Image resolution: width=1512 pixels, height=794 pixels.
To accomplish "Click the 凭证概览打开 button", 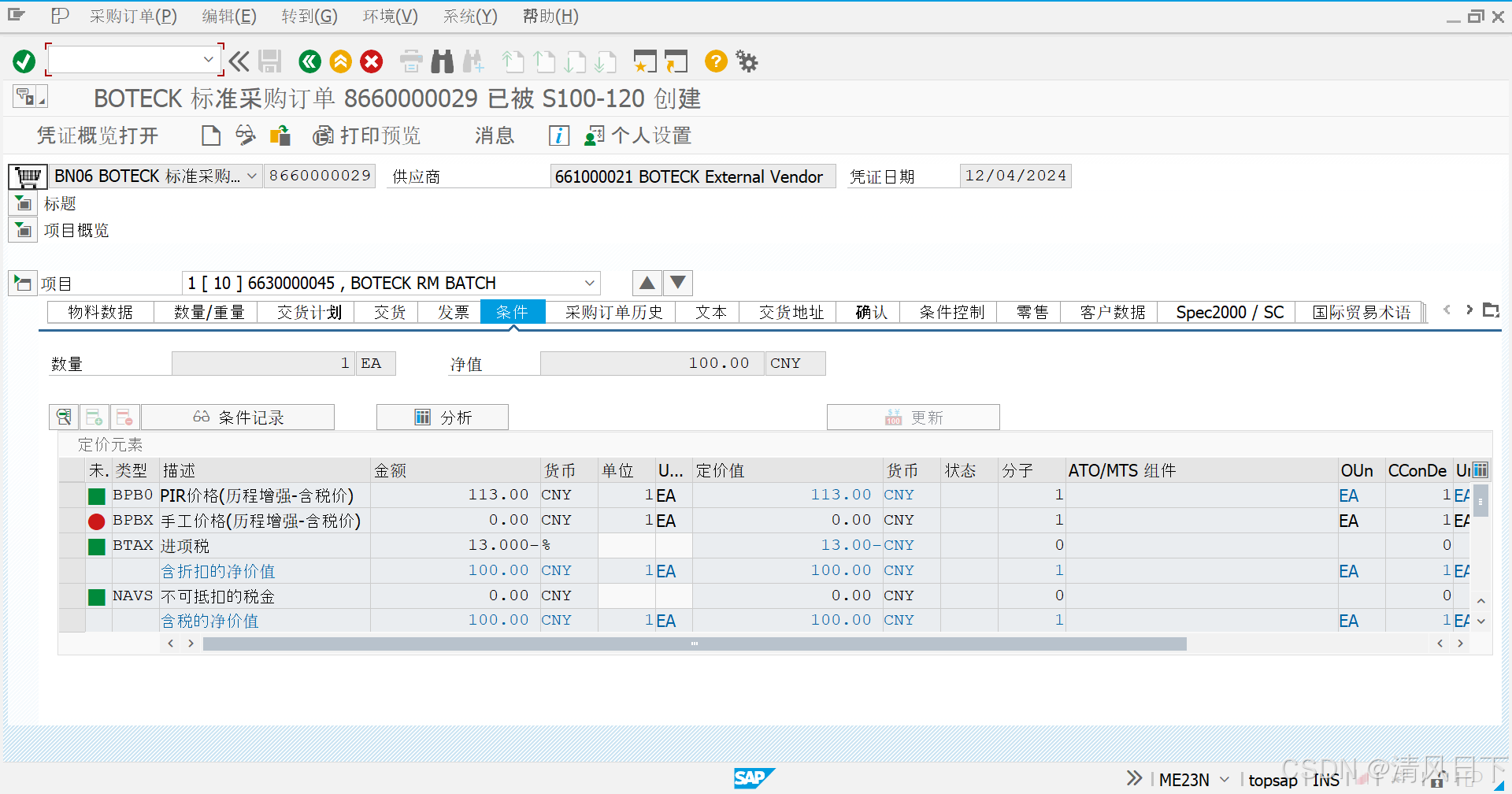I will 98,135.
